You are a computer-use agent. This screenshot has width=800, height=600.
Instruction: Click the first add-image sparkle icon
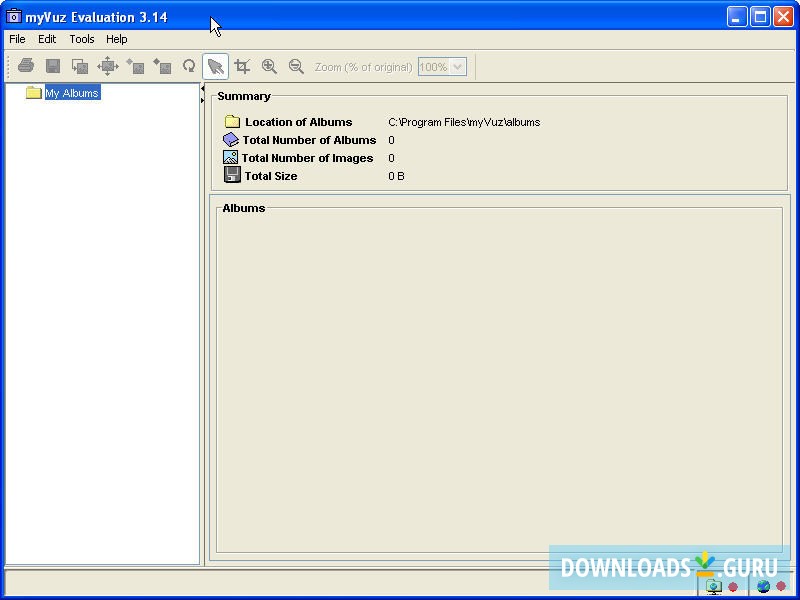pyautogui.click(x=135, y=66)
